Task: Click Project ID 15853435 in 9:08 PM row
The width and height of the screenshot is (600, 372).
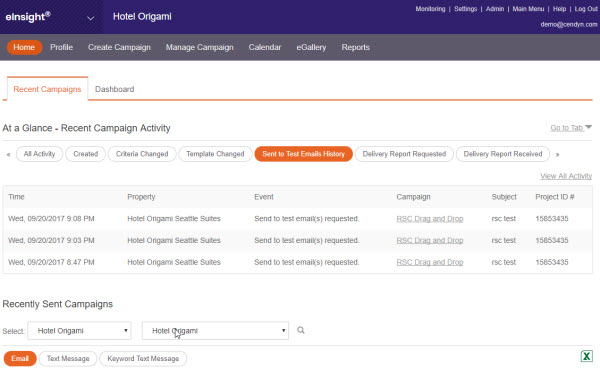Action: (x=552, y=219)
